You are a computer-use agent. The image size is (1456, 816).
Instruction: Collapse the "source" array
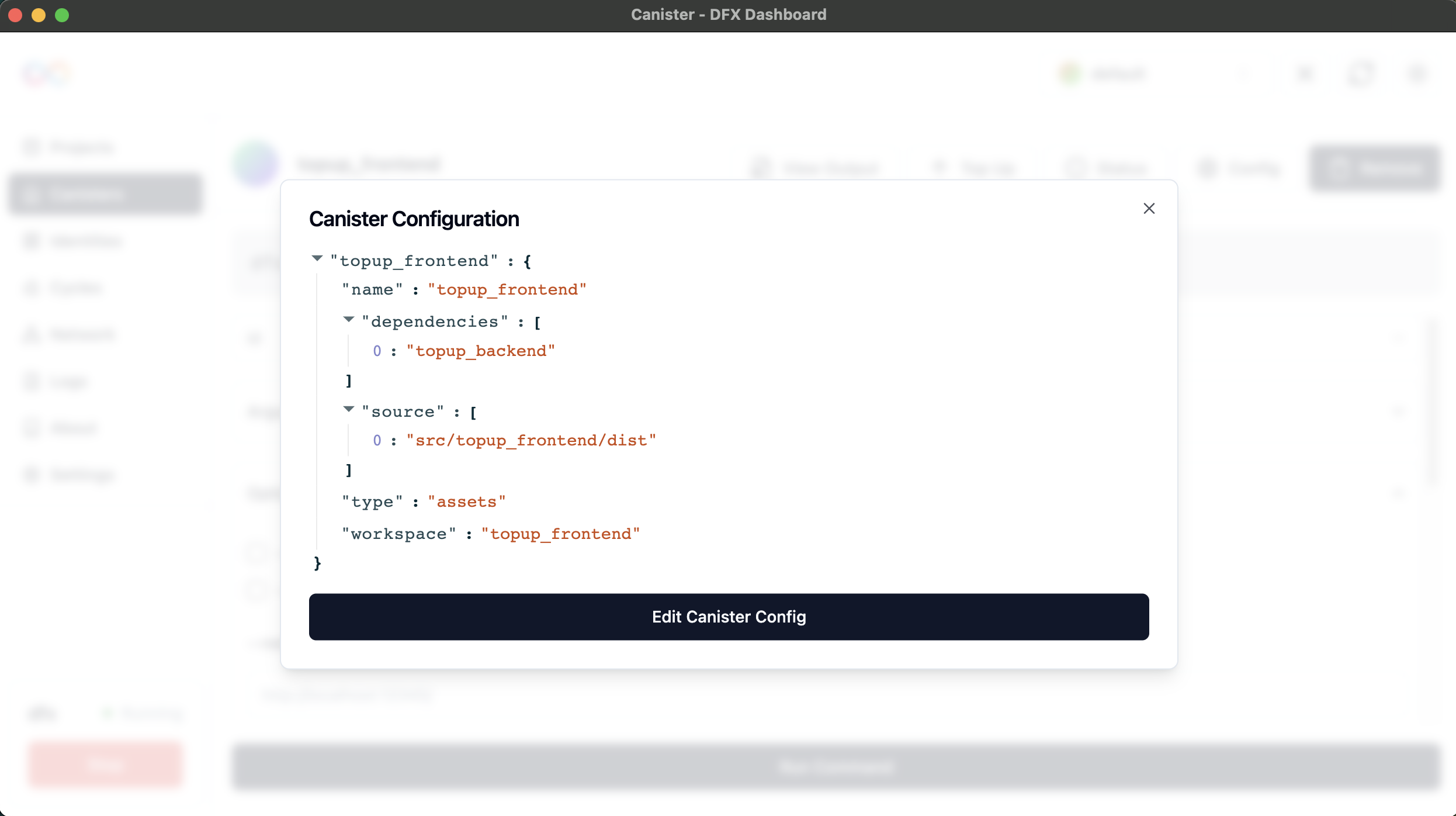349,409
